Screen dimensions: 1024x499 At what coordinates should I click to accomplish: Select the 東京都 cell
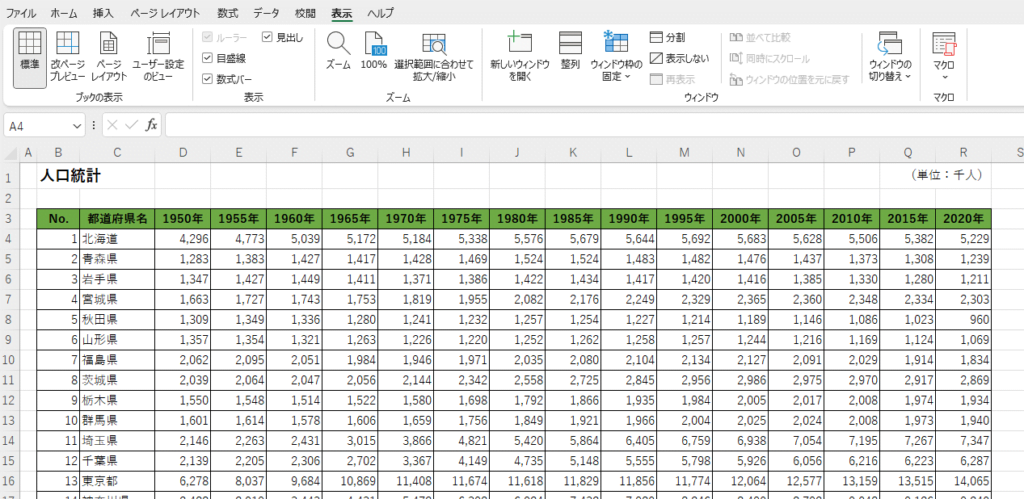tap(118, 482)
